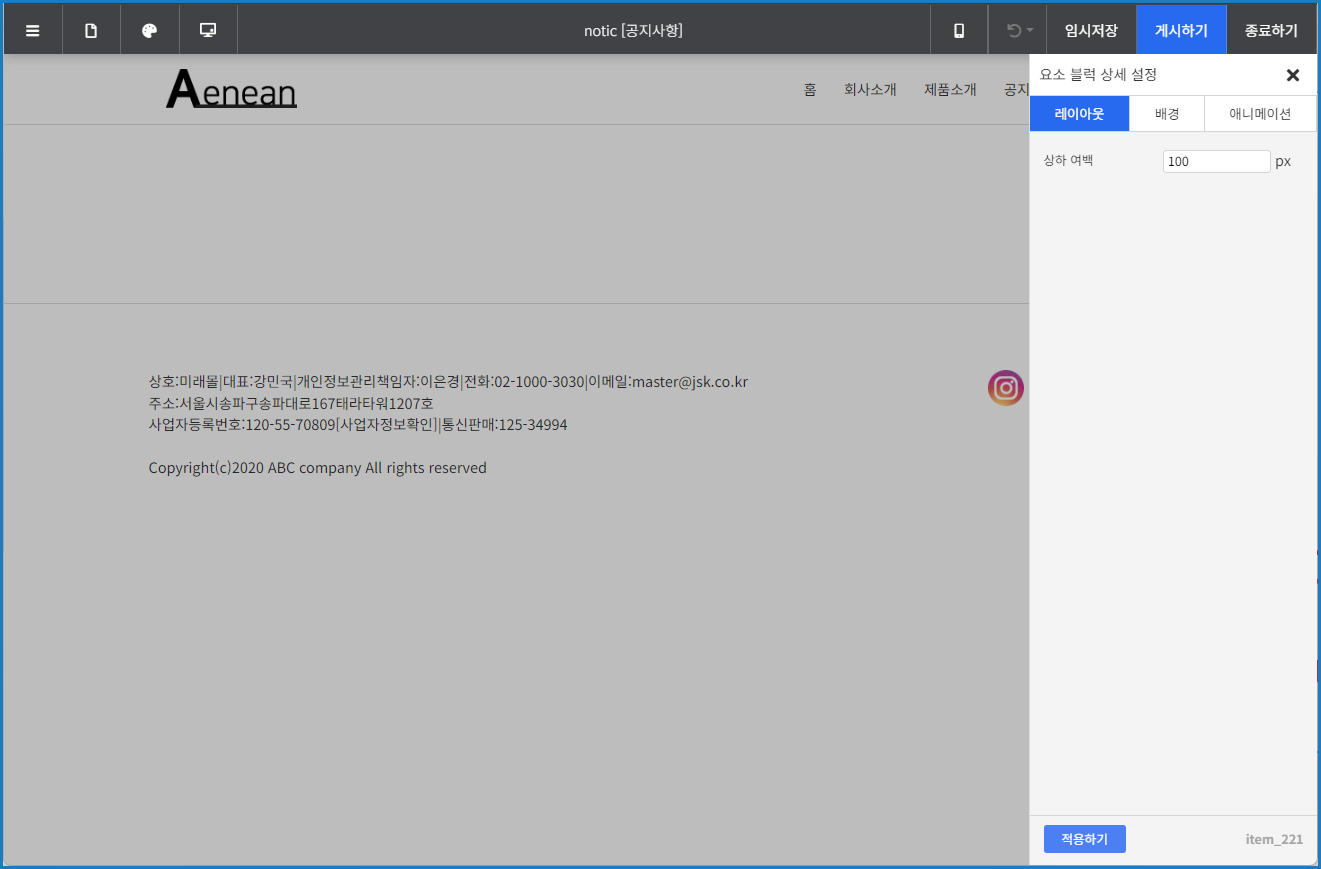Open the design palette icon
The width and height of the screenshot is (1321, 869).
[x=150, y=30]
